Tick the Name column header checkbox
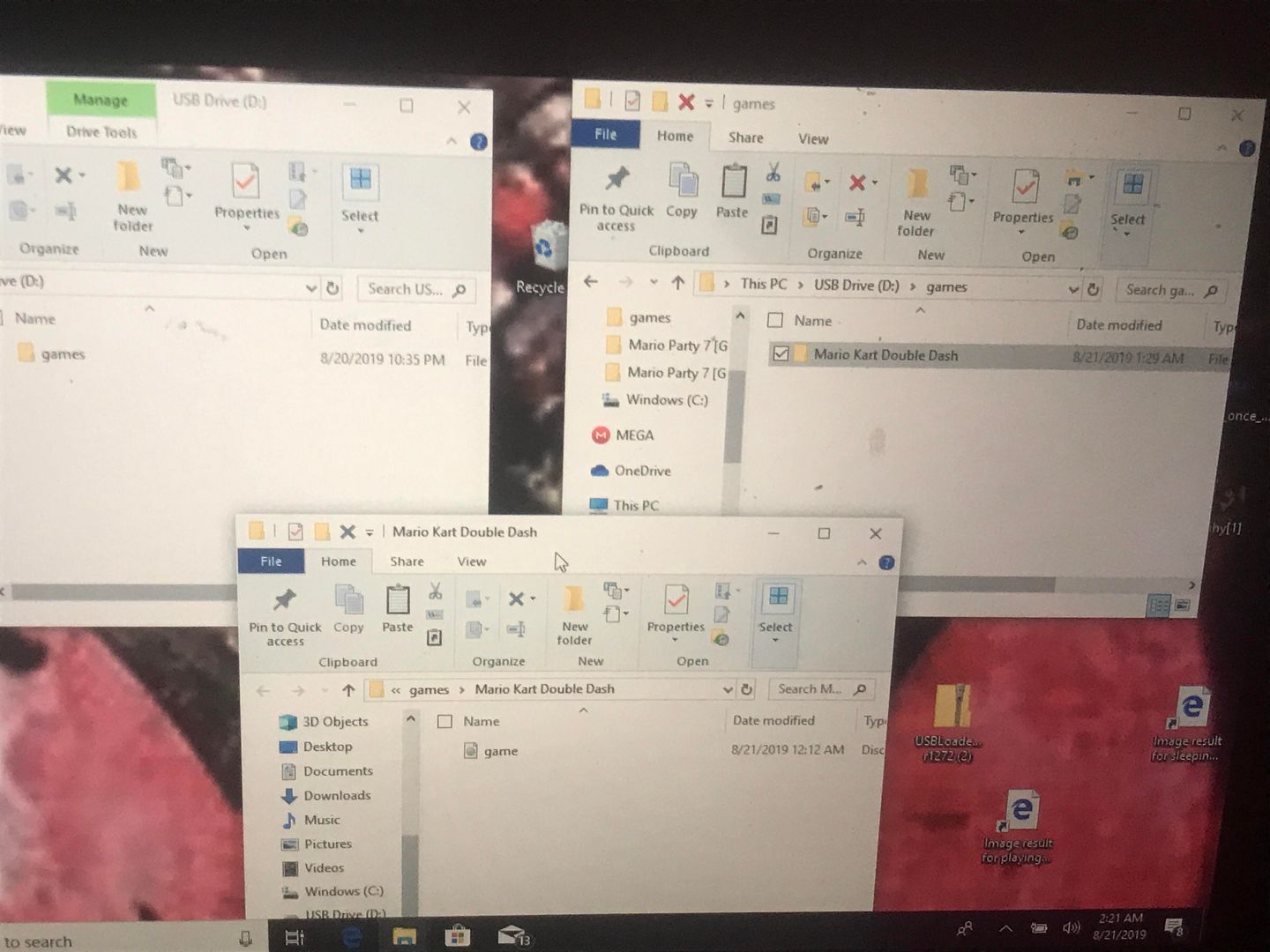 click(774, 320)
